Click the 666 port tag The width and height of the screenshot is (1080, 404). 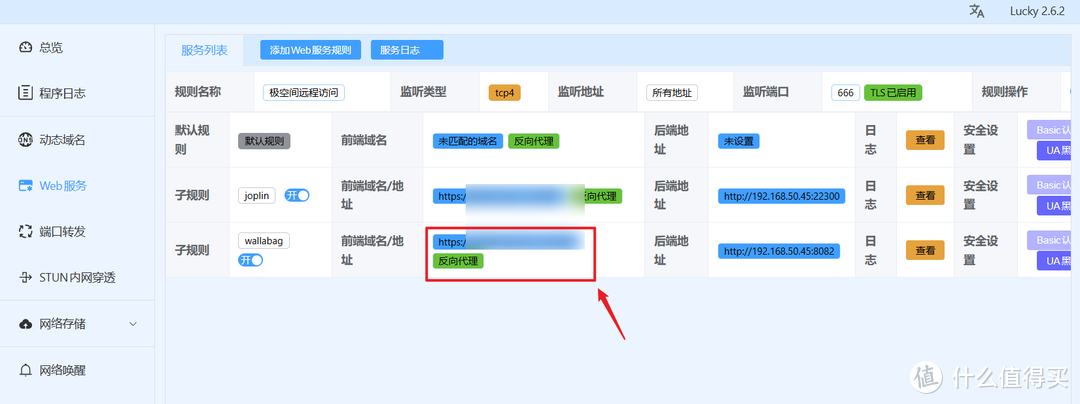coord(845,92)
